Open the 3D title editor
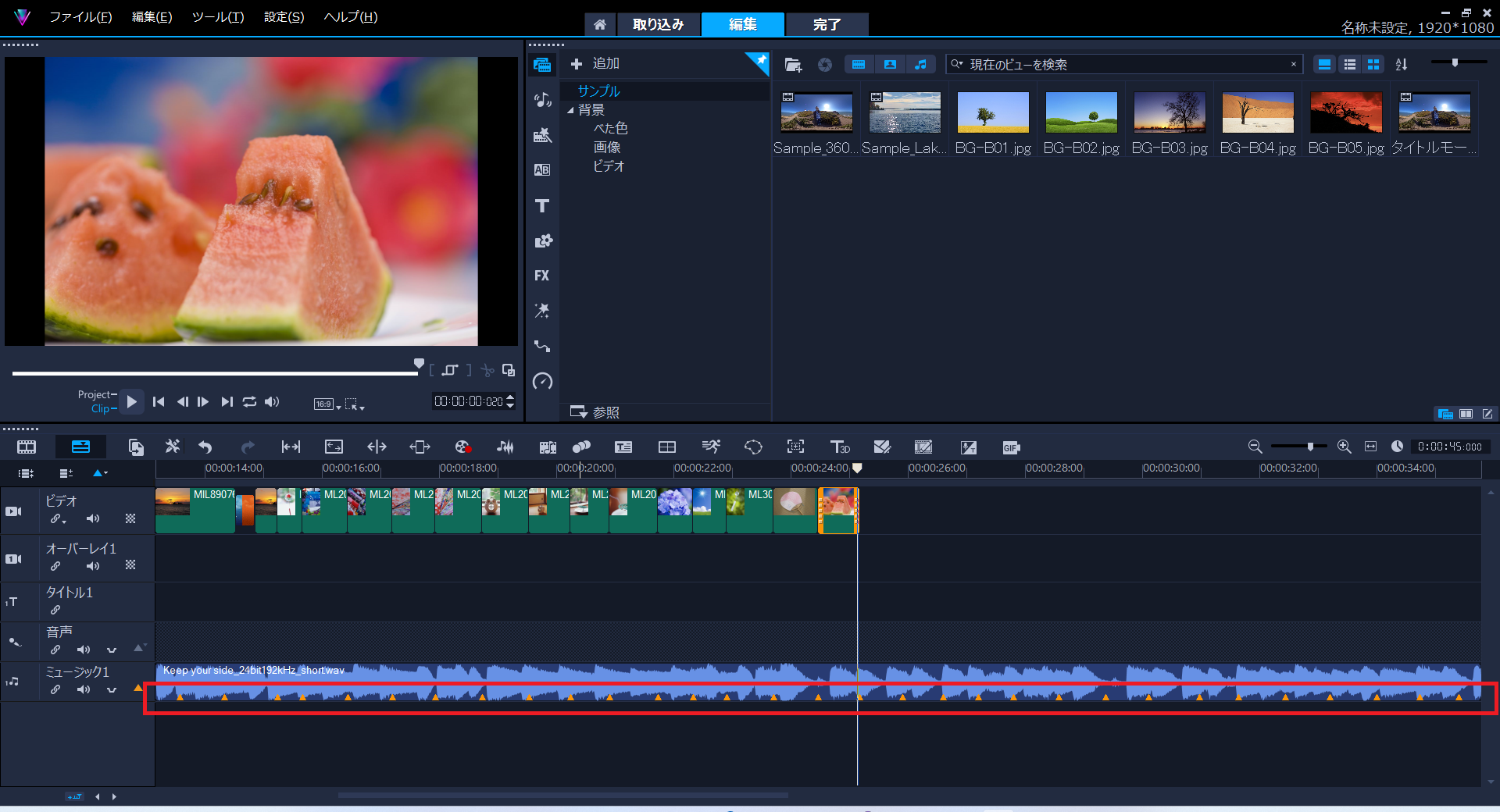Screen dimensions: 1500x812 click(x=839, y=447)
